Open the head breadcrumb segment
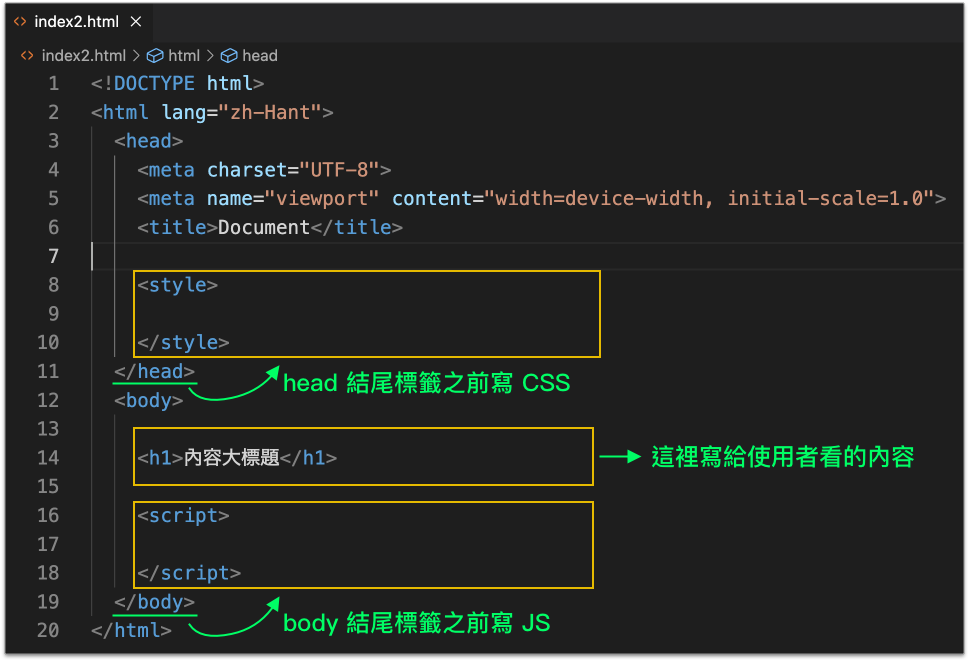This screenshot has width=969, height=661. click(x=259, y=56)
